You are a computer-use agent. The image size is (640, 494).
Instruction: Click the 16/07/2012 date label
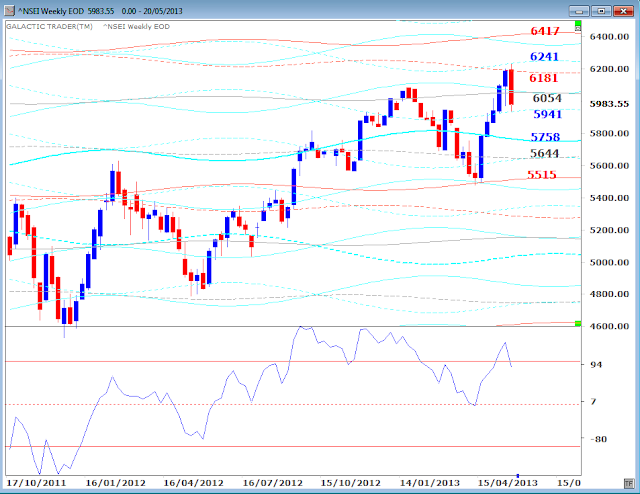pos(273,483)
